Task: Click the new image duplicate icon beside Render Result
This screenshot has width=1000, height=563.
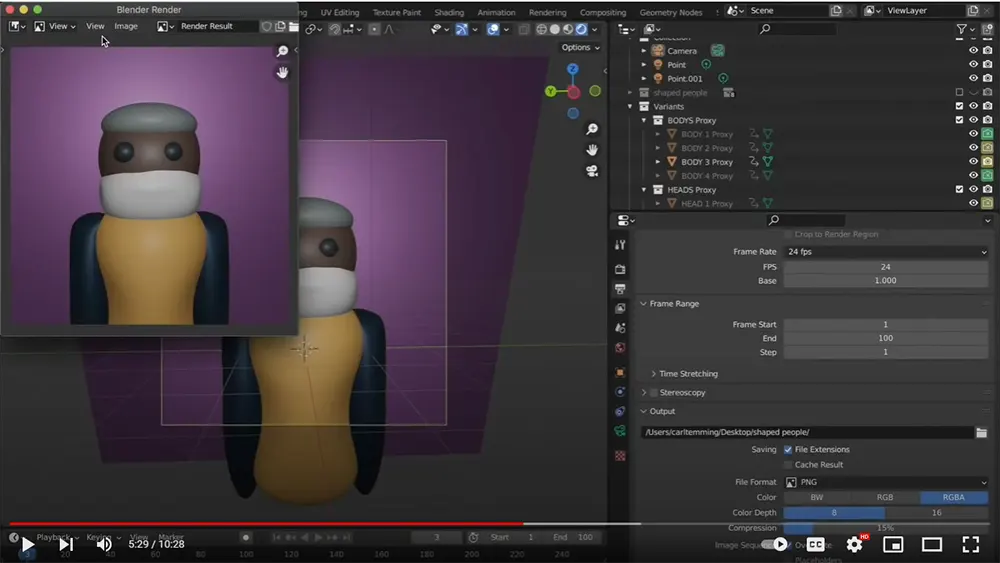Action: 280,27
